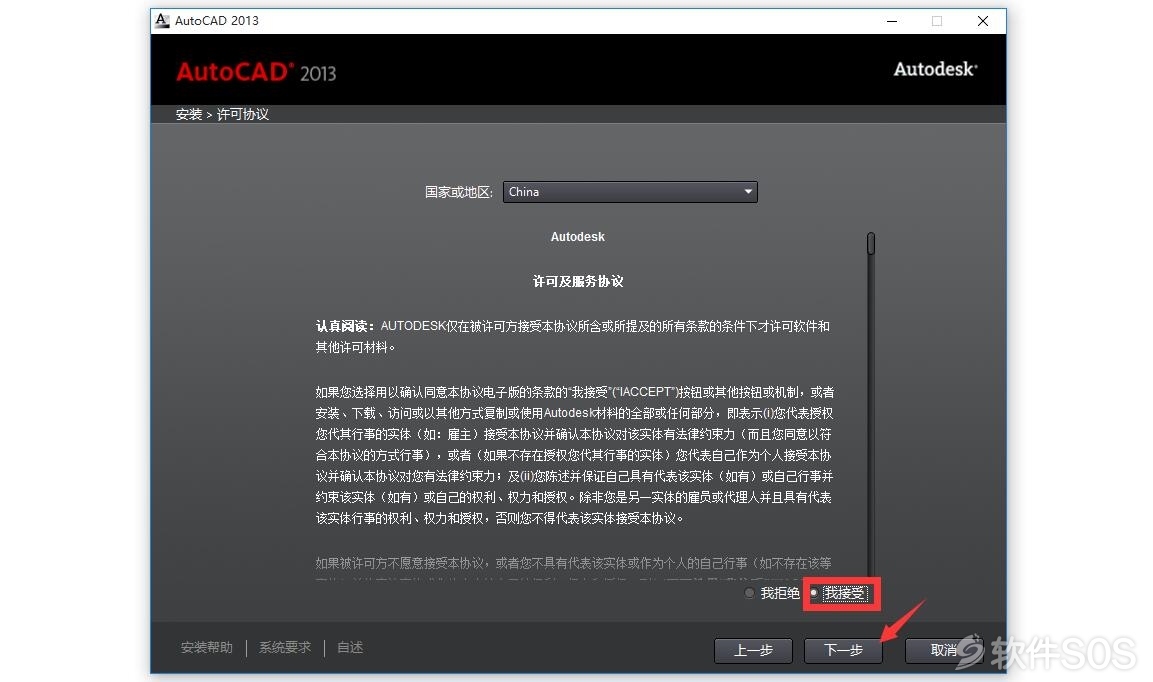Click the 下一步 (Next) button
Image resolution: width=1153 pixels, height=682 pixels.
[x=843, y=650]
